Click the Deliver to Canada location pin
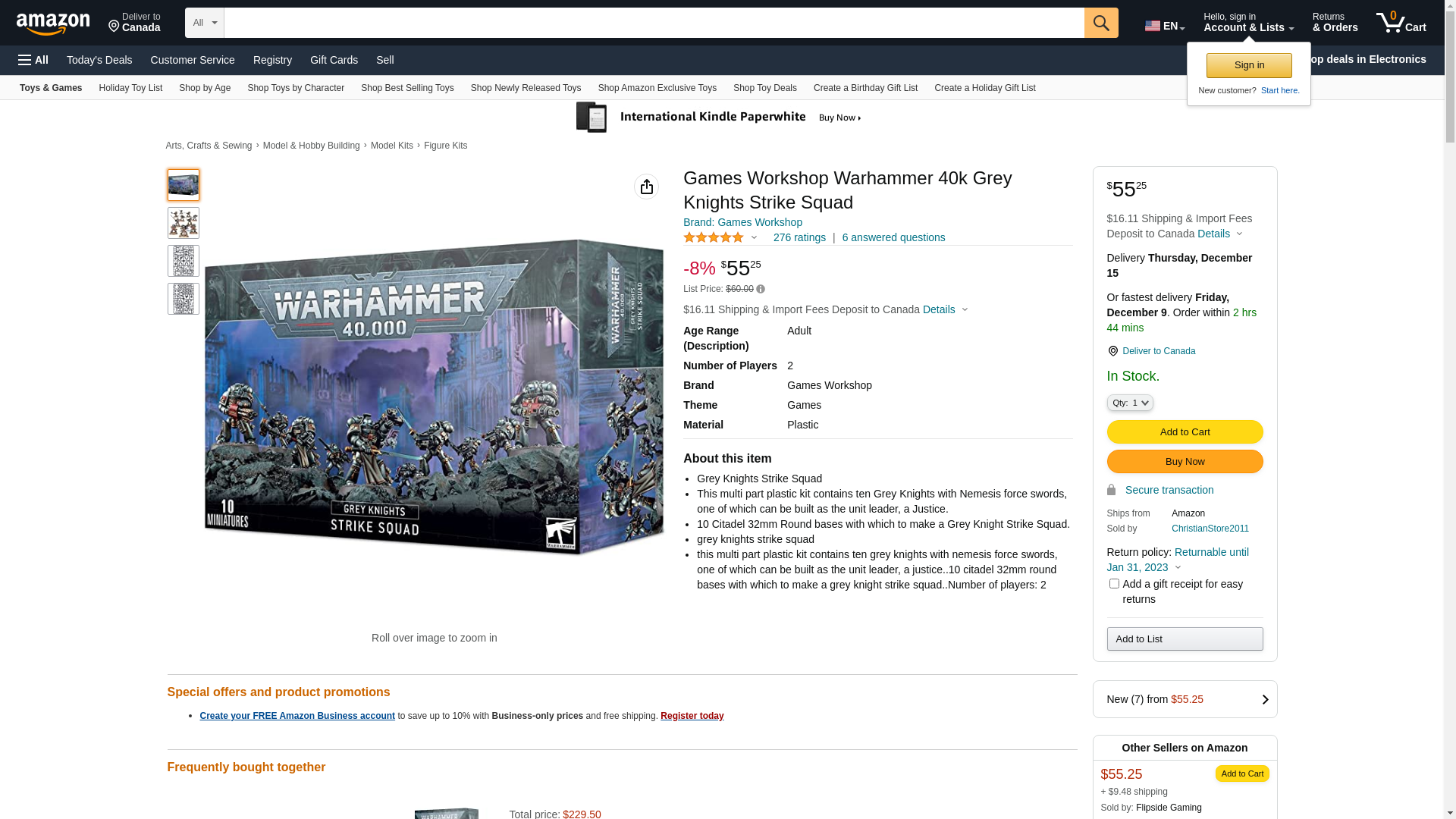 pyautogui.click(x=1112, y=351)
